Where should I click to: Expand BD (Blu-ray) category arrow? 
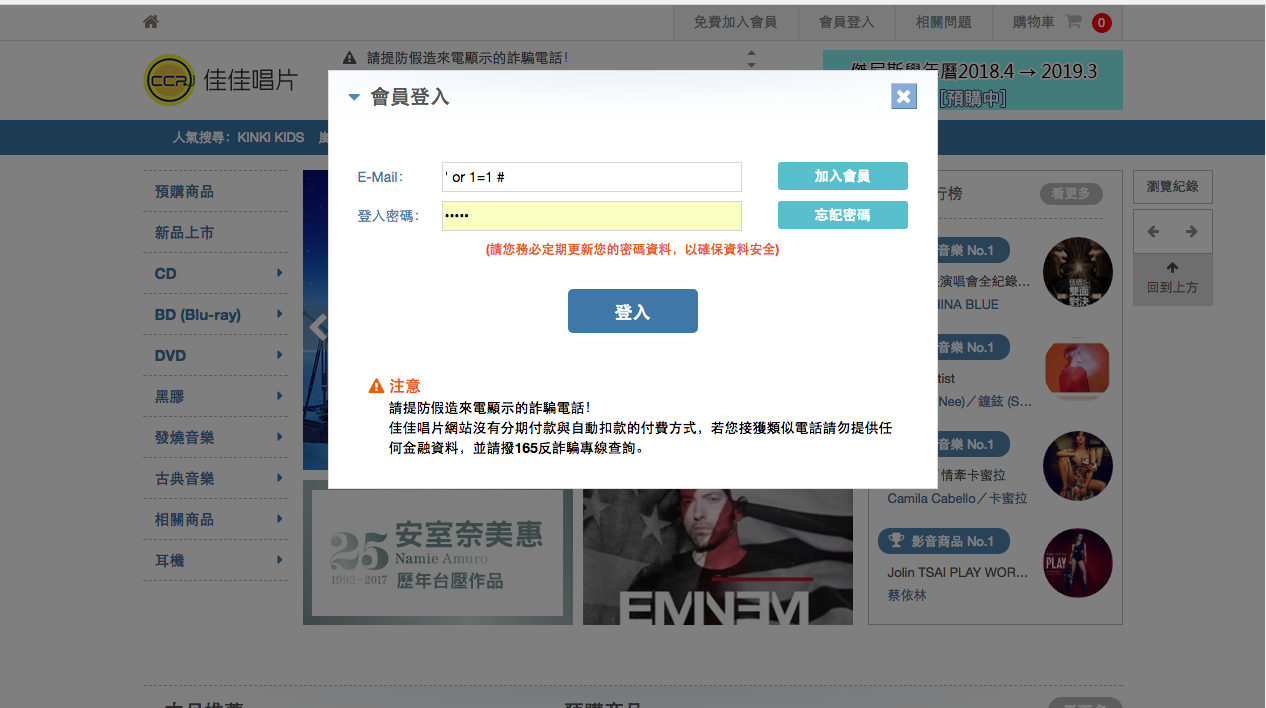click(280, 314)
